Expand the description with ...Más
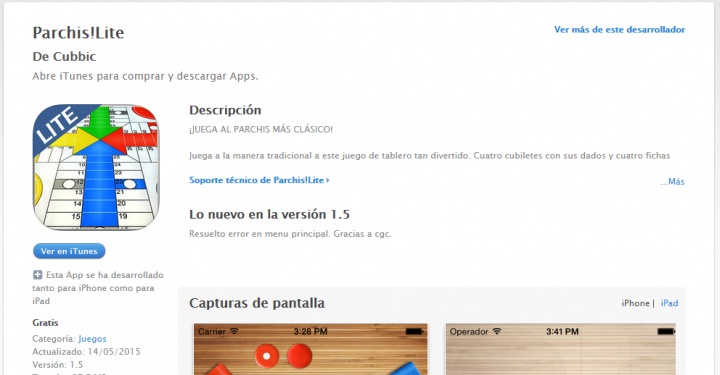This screenshot has height=375, width=720. (x=672, y=182)
